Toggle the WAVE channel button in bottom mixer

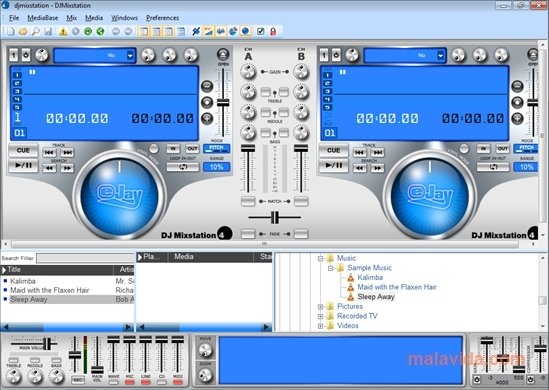(x=113, y=382)
